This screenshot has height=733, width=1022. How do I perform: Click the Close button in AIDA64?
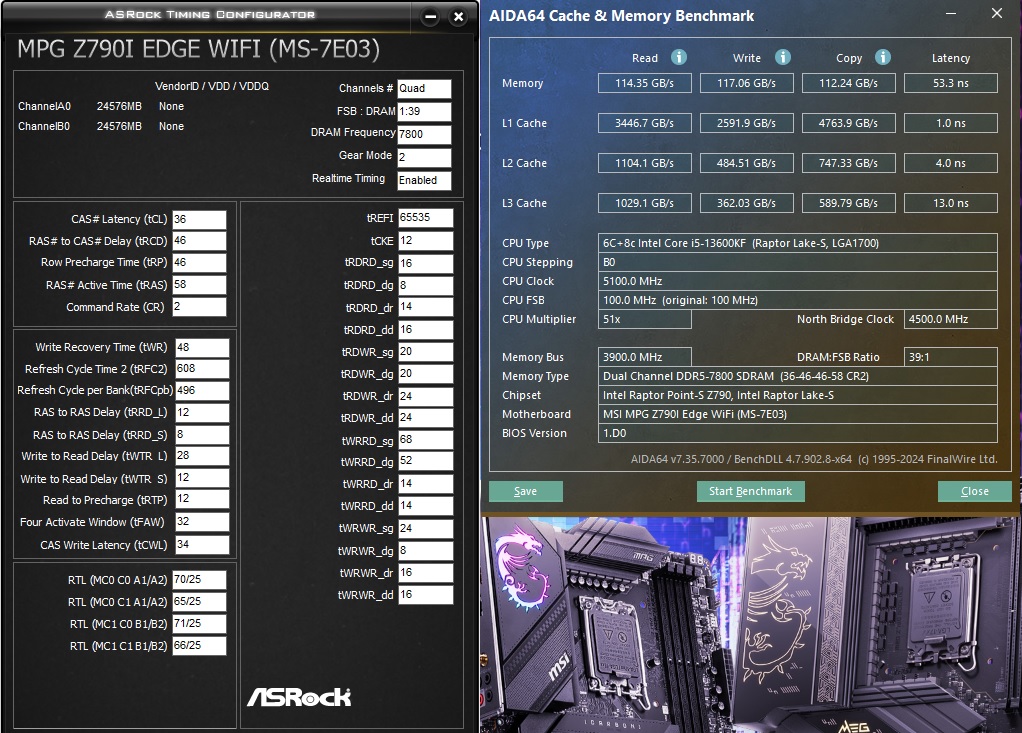(x=974, y=491)
